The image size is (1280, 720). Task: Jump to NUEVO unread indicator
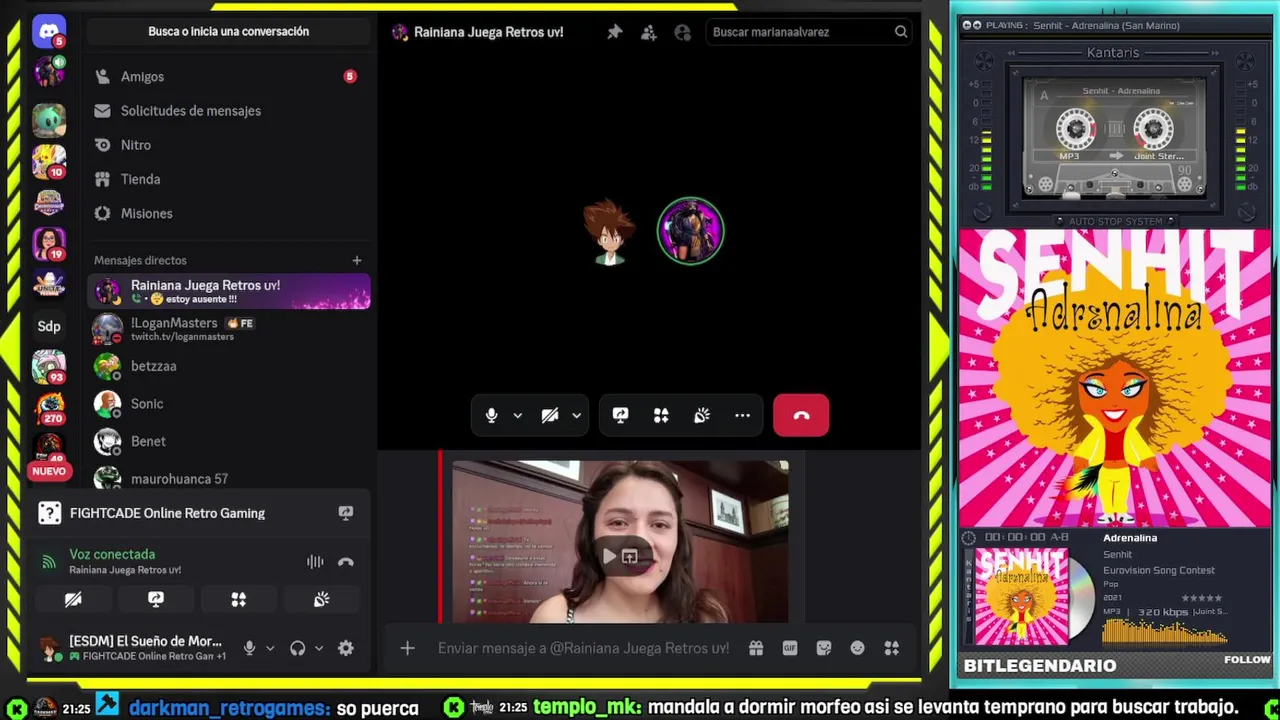click(48, 471)
